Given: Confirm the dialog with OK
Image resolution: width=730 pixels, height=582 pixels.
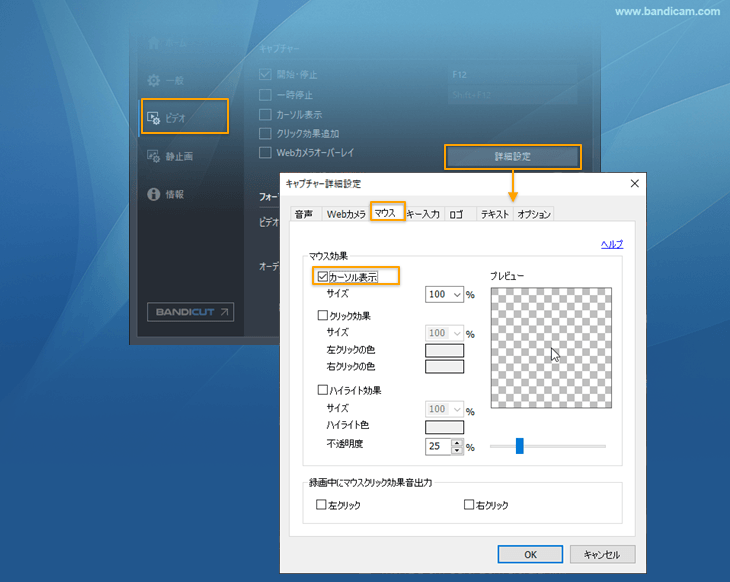Looking at the screenshot, I should click(x=530, y=554).
